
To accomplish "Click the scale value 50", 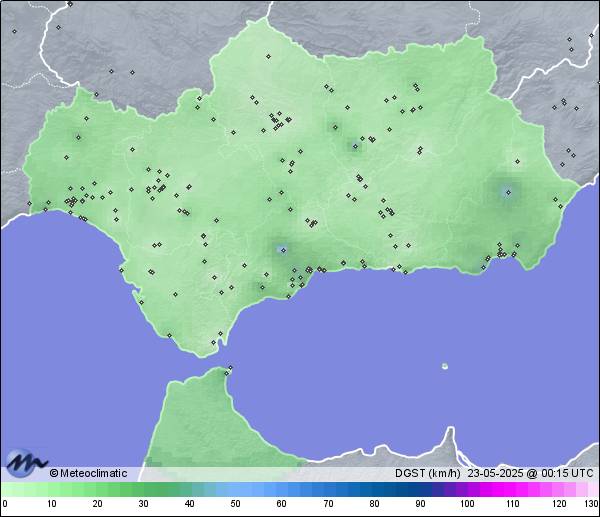I will 235,504.
